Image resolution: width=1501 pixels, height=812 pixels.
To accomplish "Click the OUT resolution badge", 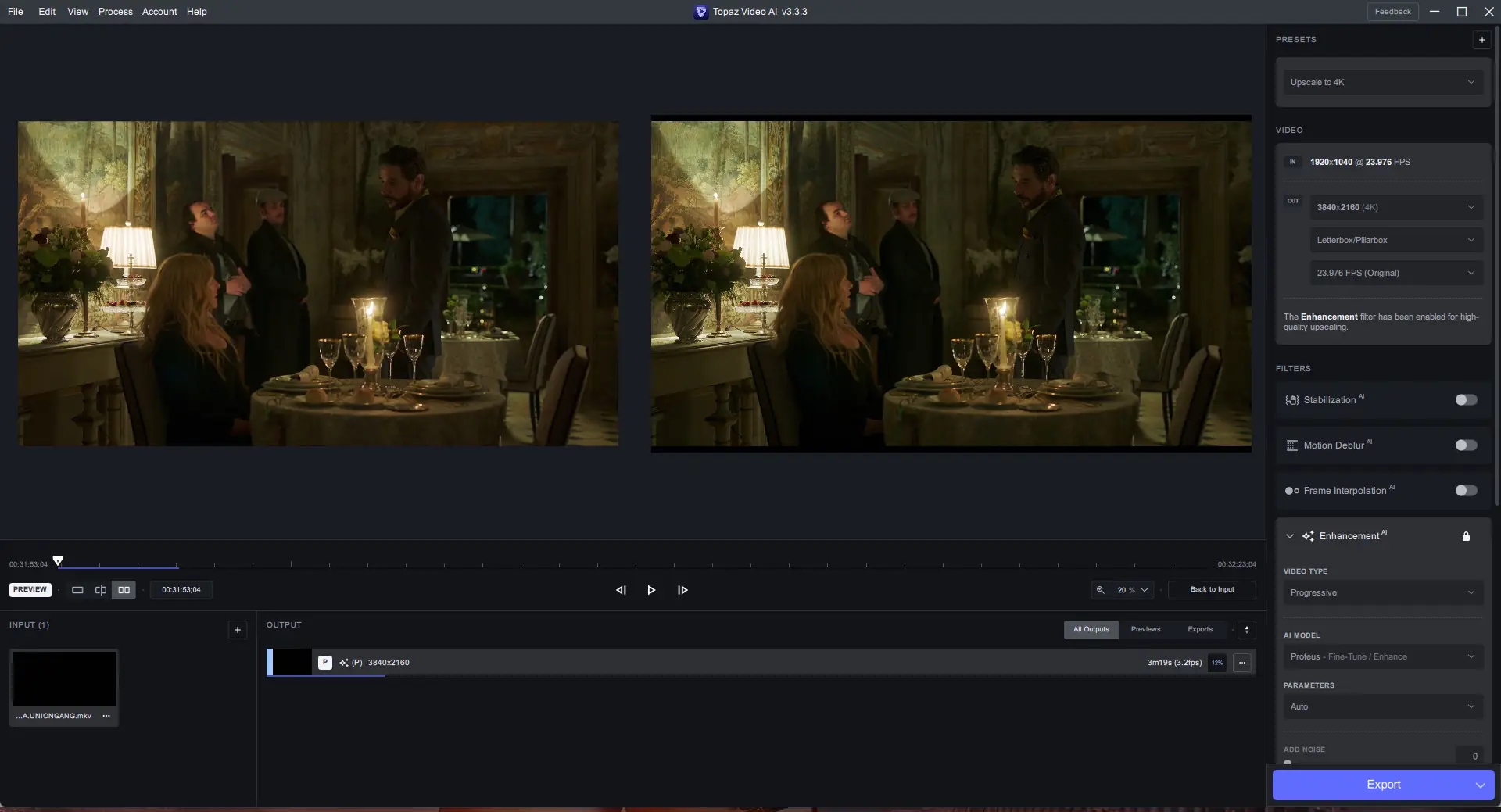I will [1293, 201].
